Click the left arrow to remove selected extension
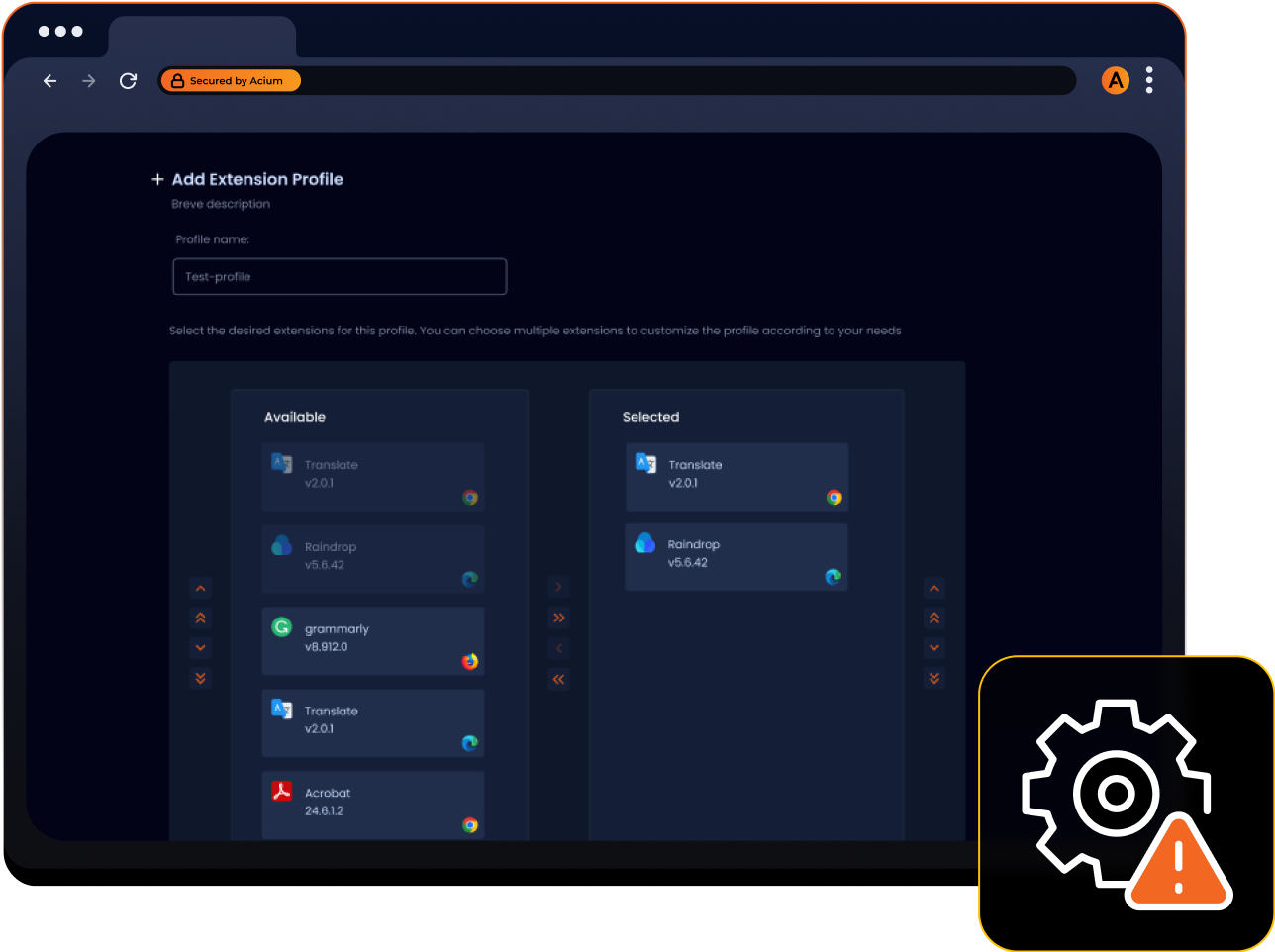 pos(558,648)
